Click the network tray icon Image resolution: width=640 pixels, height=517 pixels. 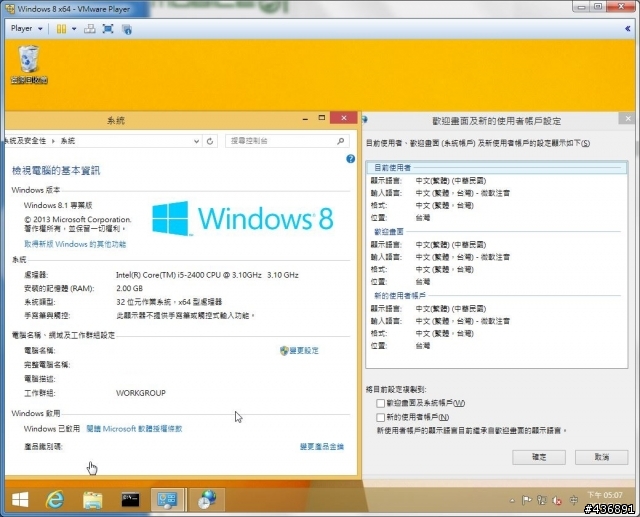(x=542, y=500)
